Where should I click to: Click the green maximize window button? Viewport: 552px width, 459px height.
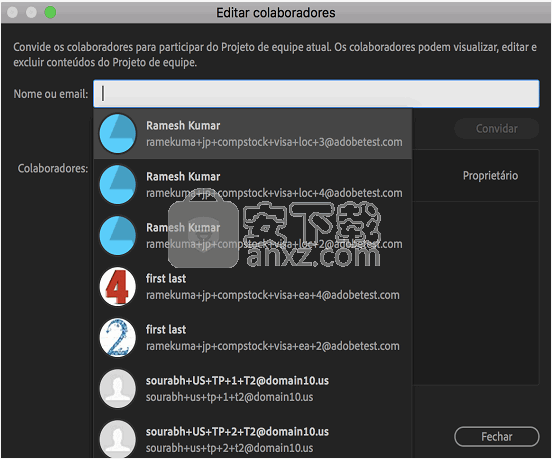pyautogui.click(x=50, y=12)
